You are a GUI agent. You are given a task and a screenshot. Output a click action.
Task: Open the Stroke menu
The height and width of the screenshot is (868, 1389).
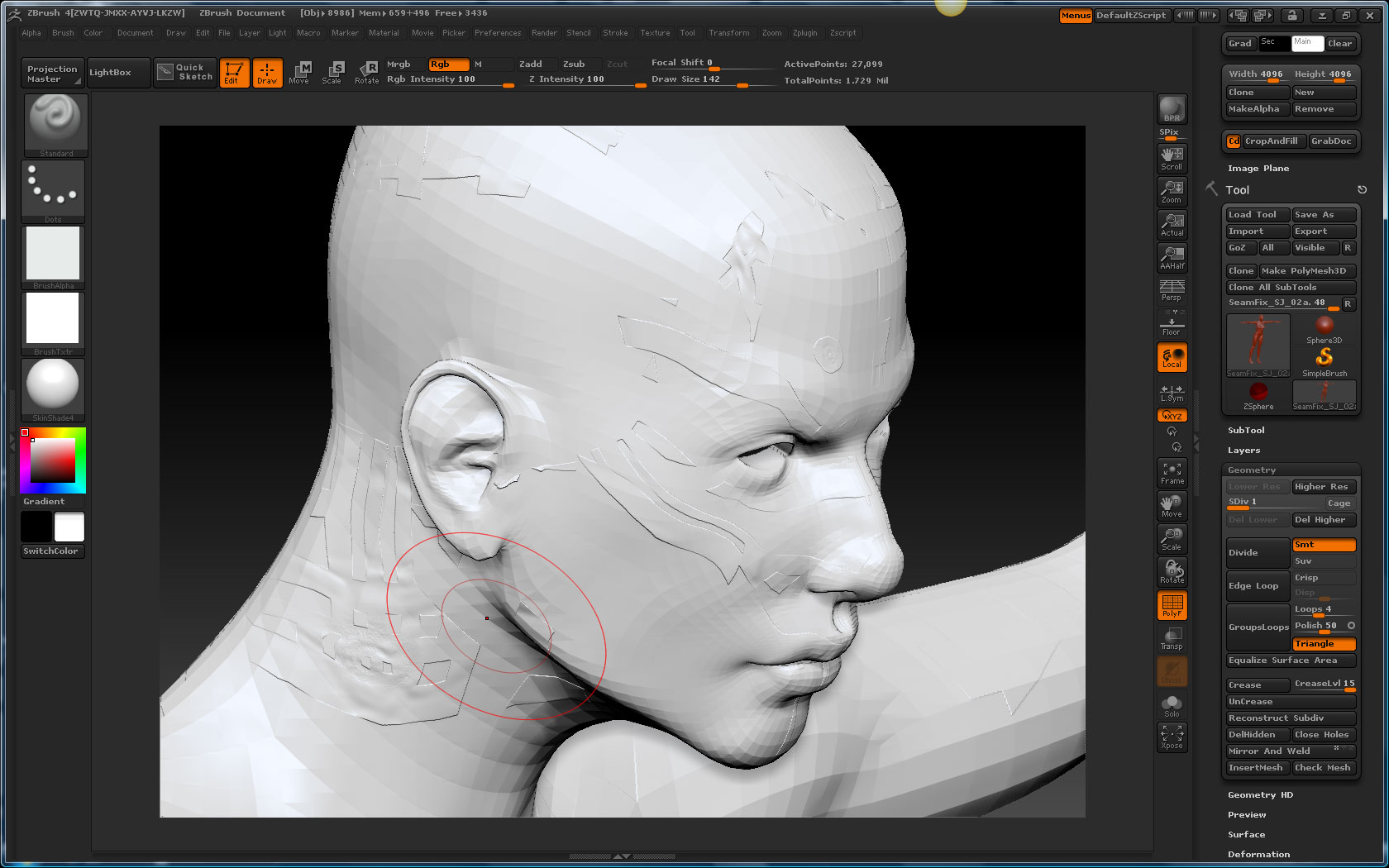(614, 33)
